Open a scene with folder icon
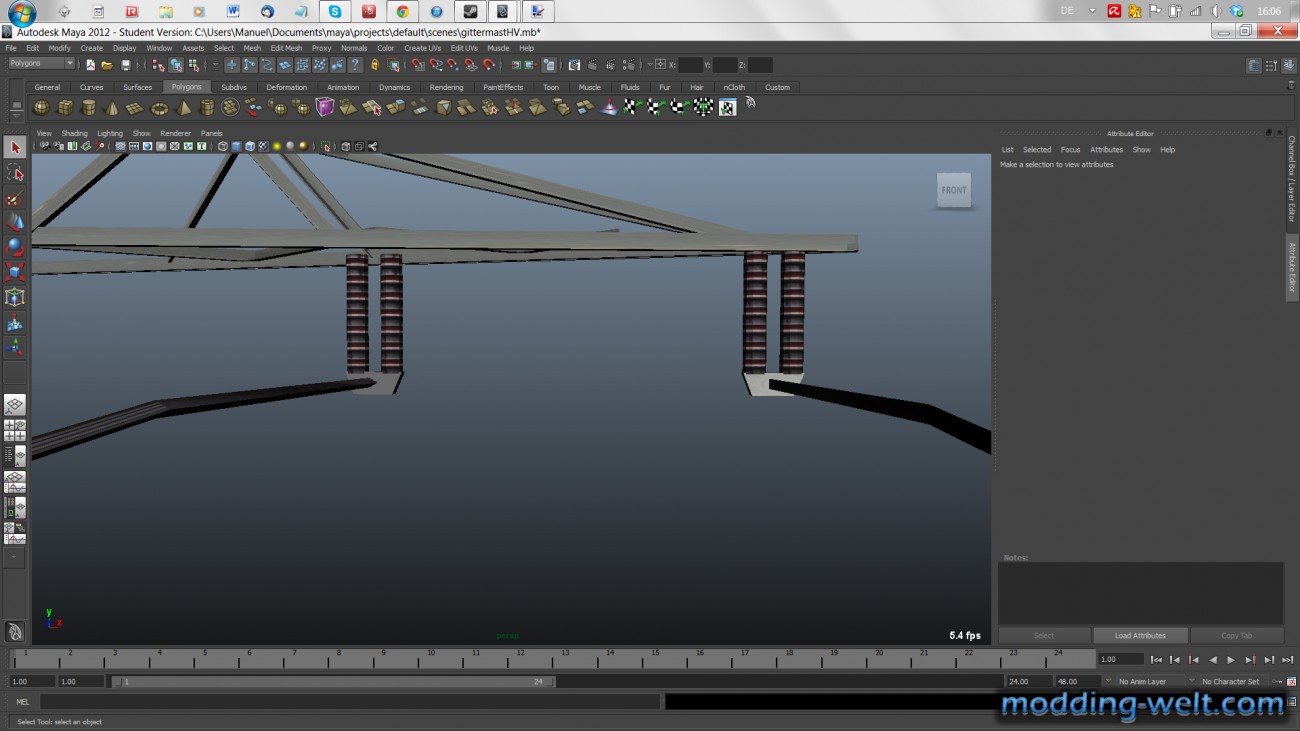Image resolution: width=1300 pixels, height=731 pixels. pyautogui.click(x=107, y=65)
